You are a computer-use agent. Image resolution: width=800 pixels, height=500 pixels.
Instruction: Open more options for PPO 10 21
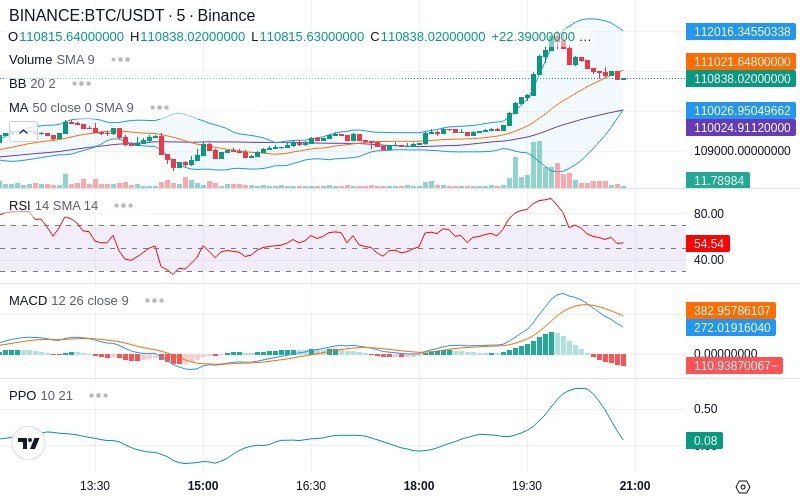pyautogui.click(x=98, y=395)
